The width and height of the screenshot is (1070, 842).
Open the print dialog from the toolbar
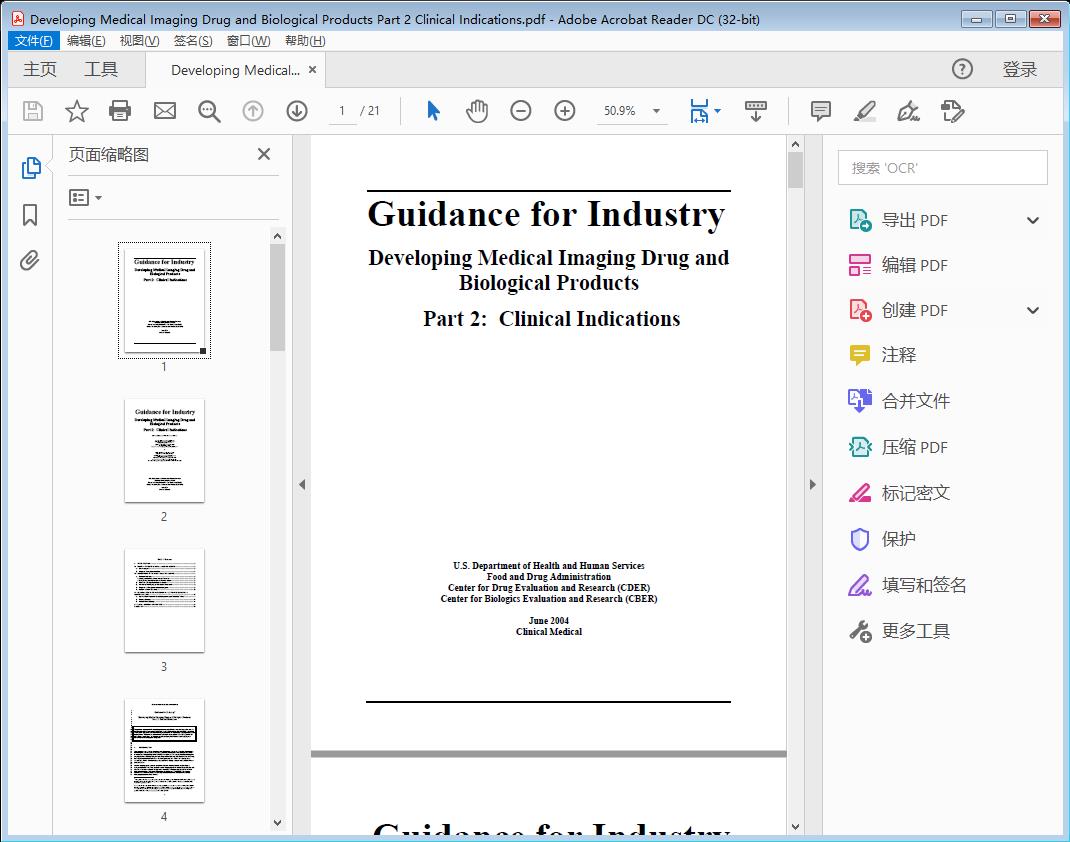point(120,111)
